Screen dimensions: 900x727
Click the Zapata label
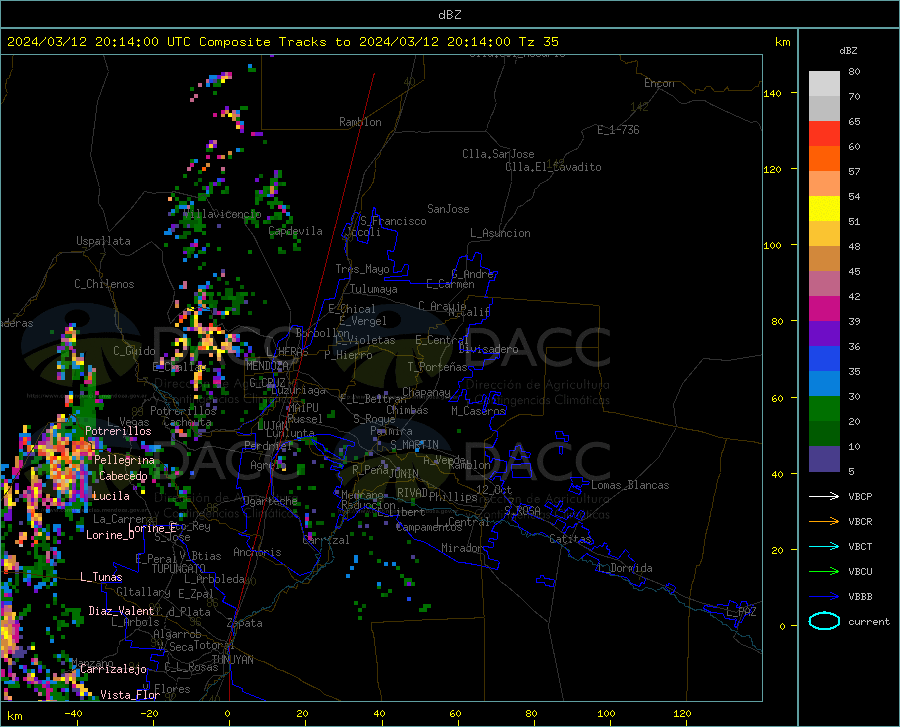(x=245, y=623)
